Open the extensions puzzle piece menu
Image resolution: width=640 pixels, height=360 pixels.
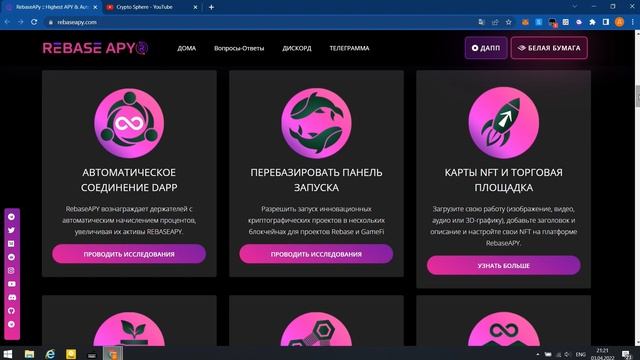592,22
